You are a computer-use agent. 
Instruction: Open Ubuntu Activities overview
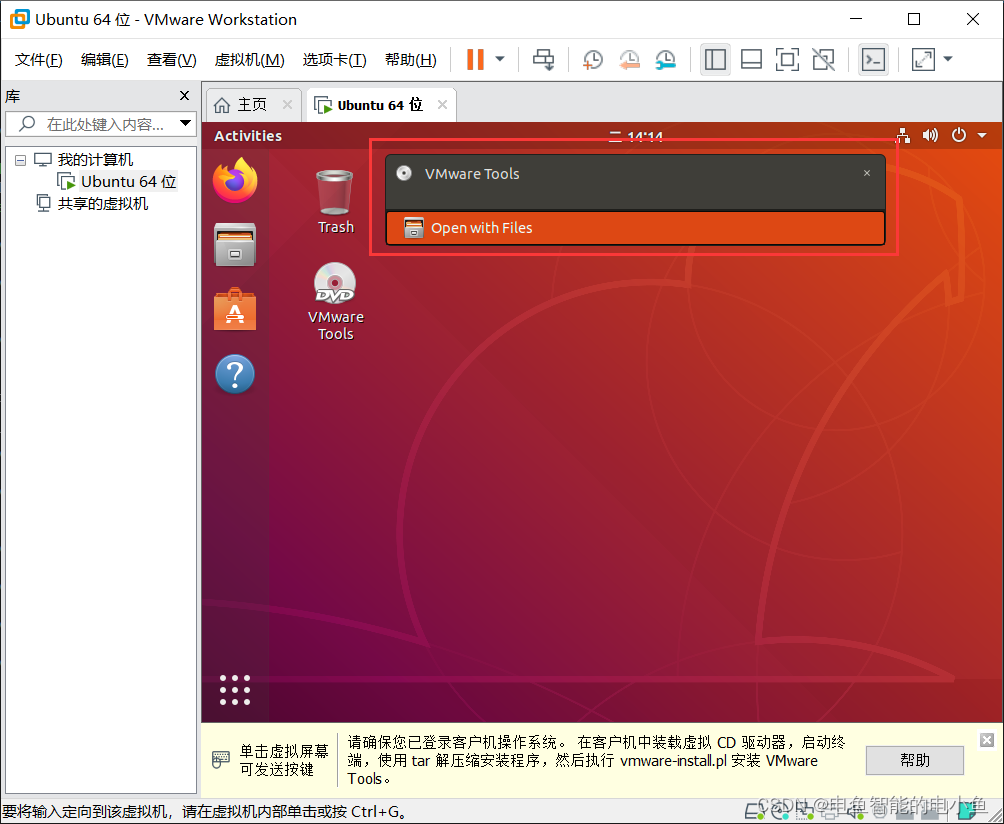(x=248, y=136)
